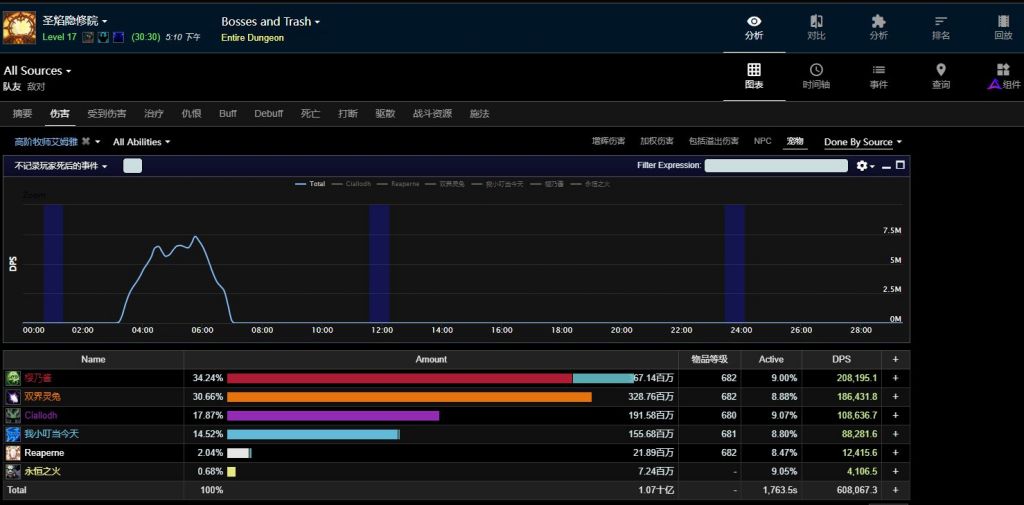Open the 对比 compare view
The height and width of the screenshot is (505, 1024).
pos(816,27)
